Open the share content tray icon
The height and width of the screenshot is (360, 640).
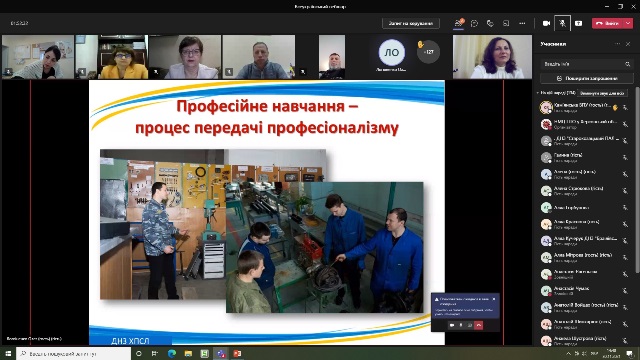pos(578,23)
